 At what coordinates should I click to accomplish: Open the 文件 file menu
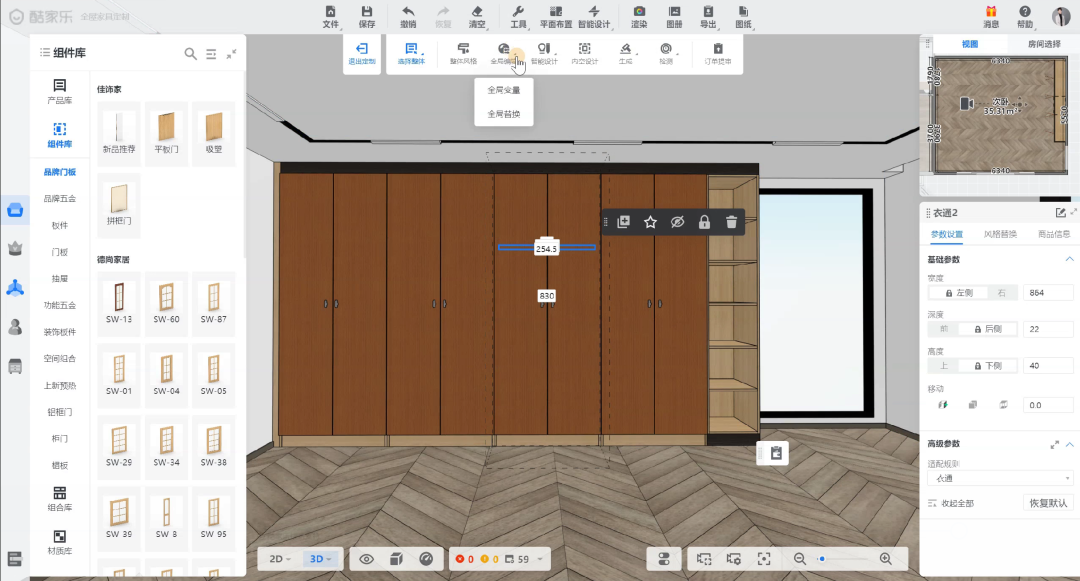pos(331,17)
